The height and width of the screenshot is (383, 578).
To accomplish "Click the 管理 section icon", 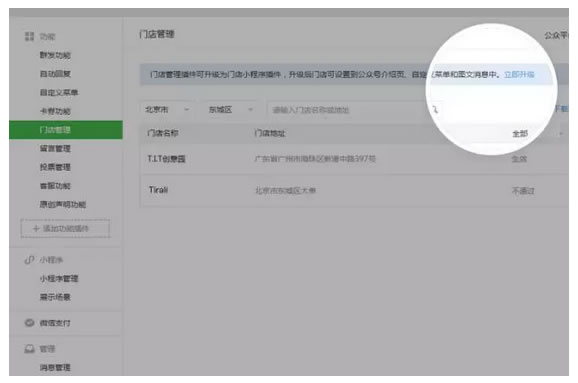I will coord(29,349).
